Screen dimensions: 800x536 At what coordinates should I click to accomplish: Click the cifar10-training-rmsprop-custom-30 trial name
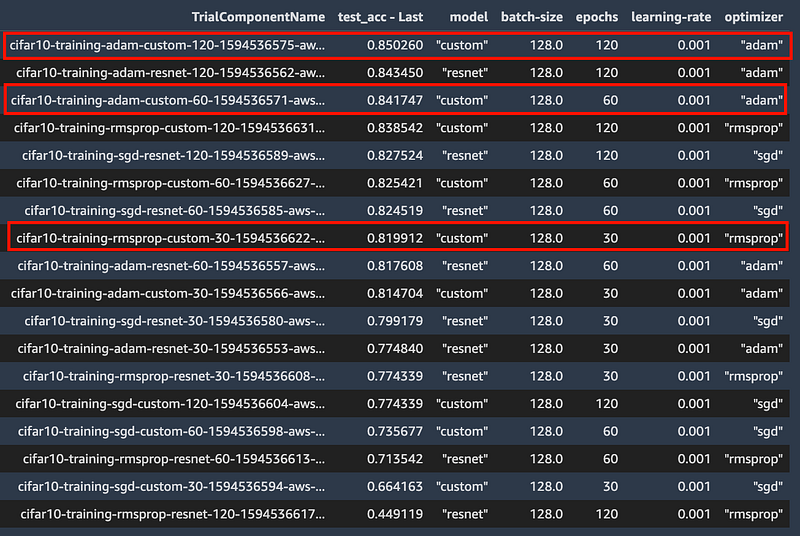(x=170, y=238)
